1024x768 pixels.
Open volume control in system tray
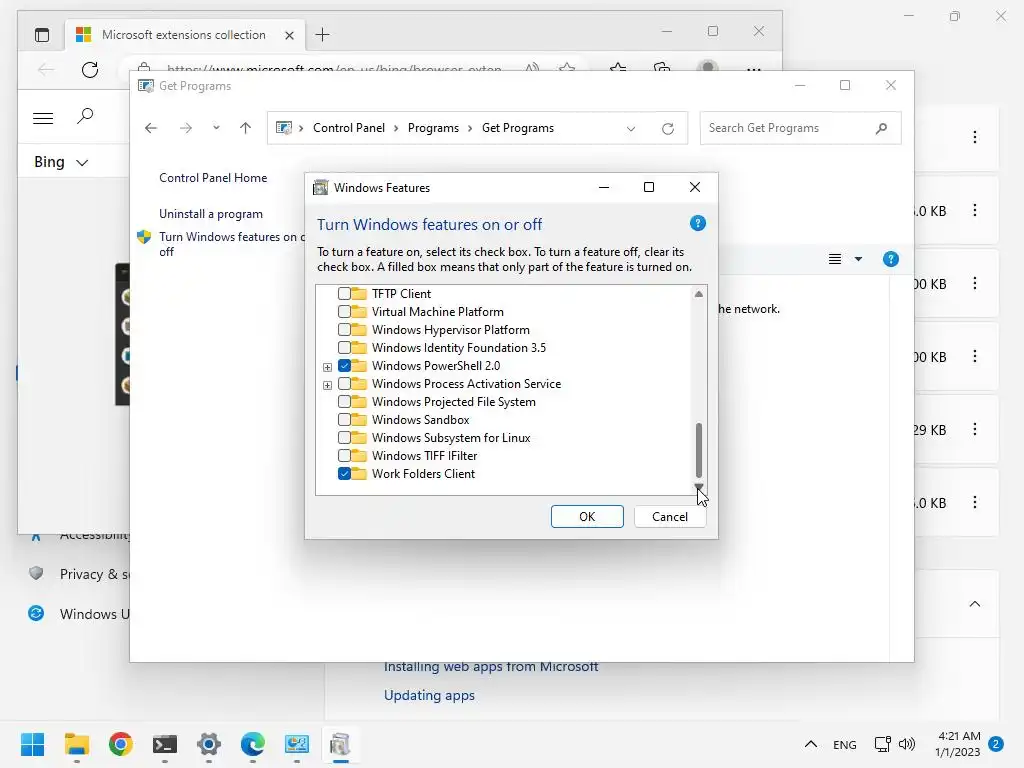point(907,744)
